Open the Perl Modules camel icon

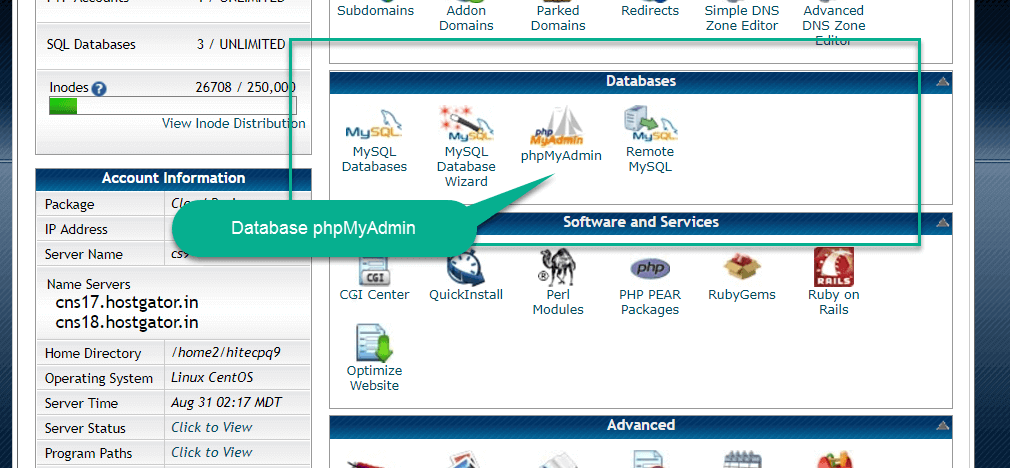(x=558, y=267)
